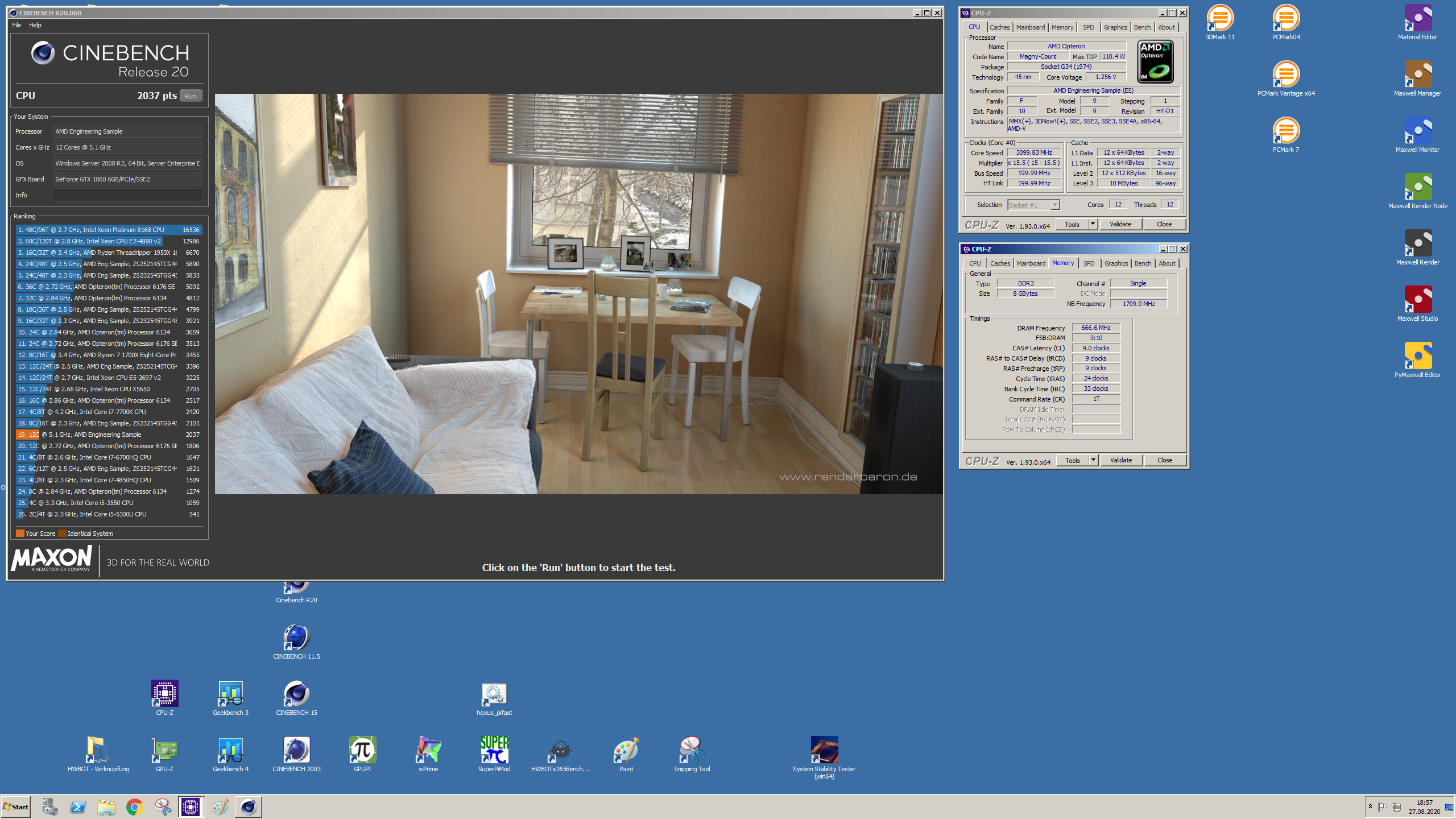This screenshot has width=1456, height=819.
Task: Open PCMark04 desktop shortcut
Action: [x=1286, y=23]
